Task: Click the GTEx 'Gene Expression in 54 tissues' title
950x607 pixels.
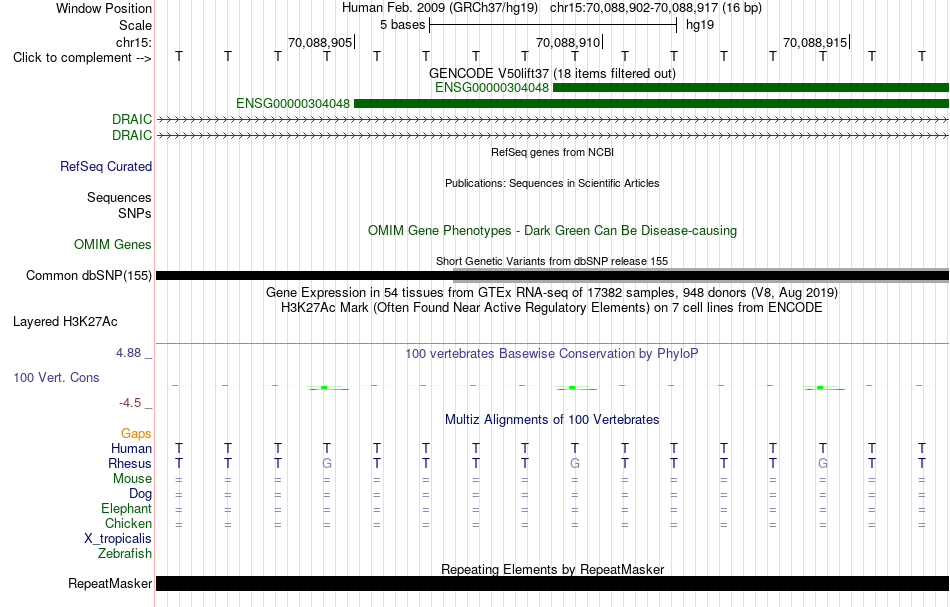Action: (x=552, y=293)
